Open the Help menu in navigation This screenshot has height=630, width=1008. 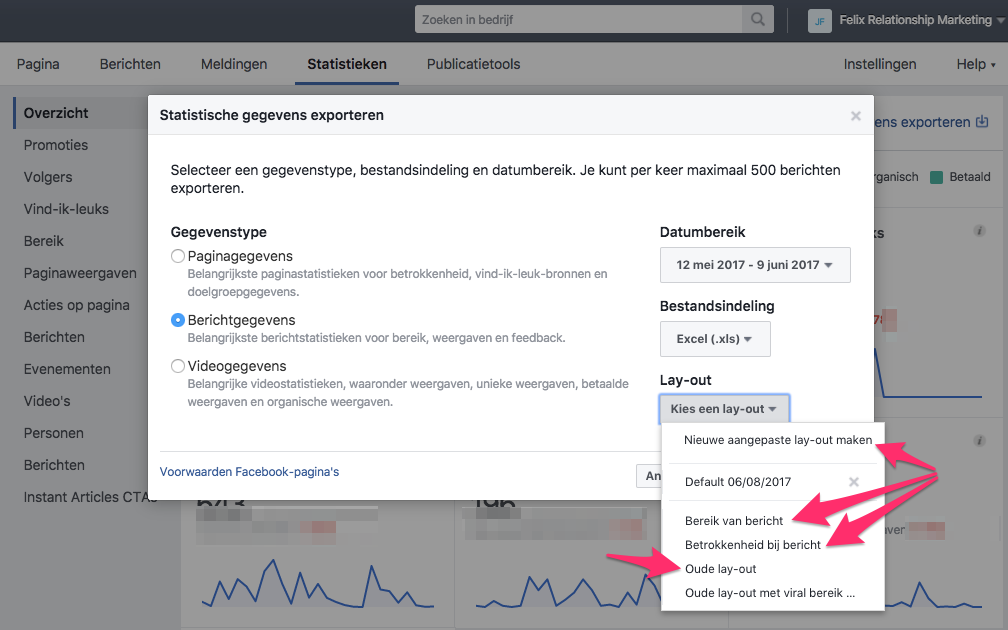pyautogui.click(x=975, y=64)
